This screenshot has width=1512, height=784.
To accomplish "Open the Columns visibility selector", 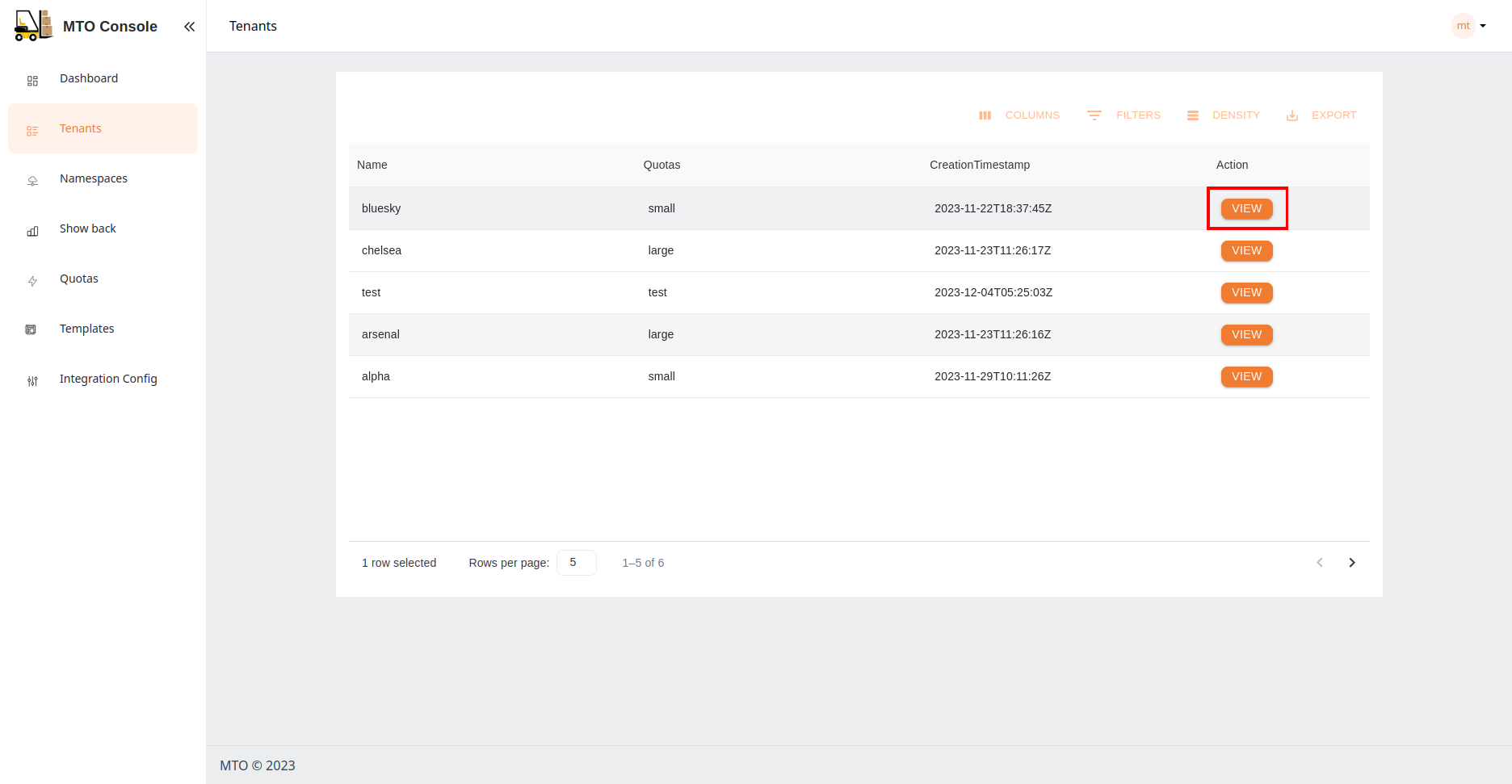I will coord(1018,115).
